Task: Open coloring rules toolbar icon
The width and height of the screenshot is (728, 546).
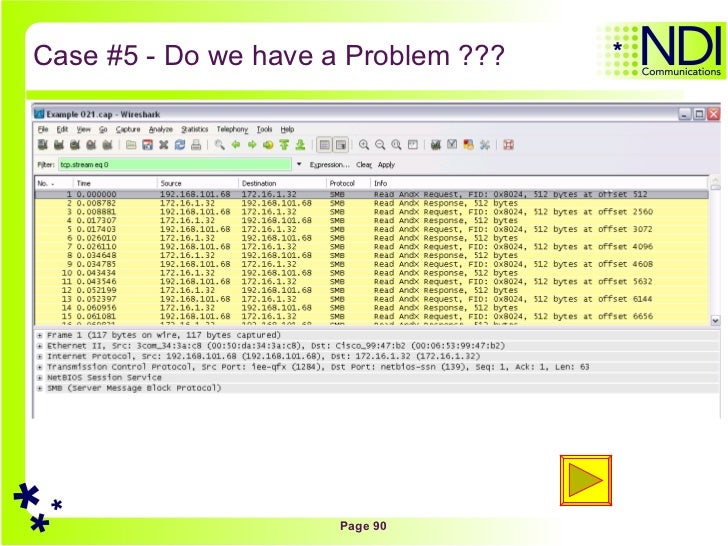Action: click(468, 145)
